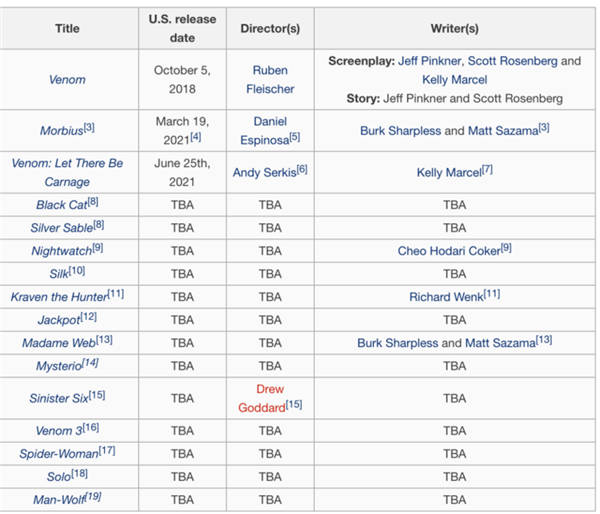Click citation [10] beside Silk
The image size is (600, 514).
click(77, 270)
